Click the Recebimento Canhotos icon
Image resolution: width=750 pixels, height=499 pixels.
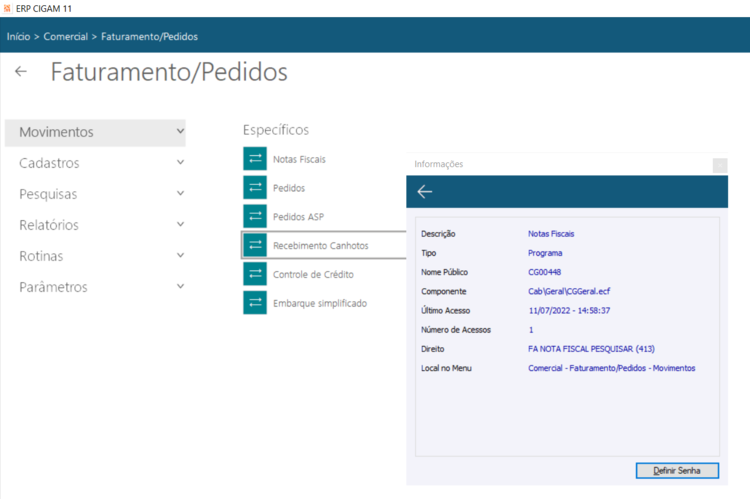coord(255,245)
